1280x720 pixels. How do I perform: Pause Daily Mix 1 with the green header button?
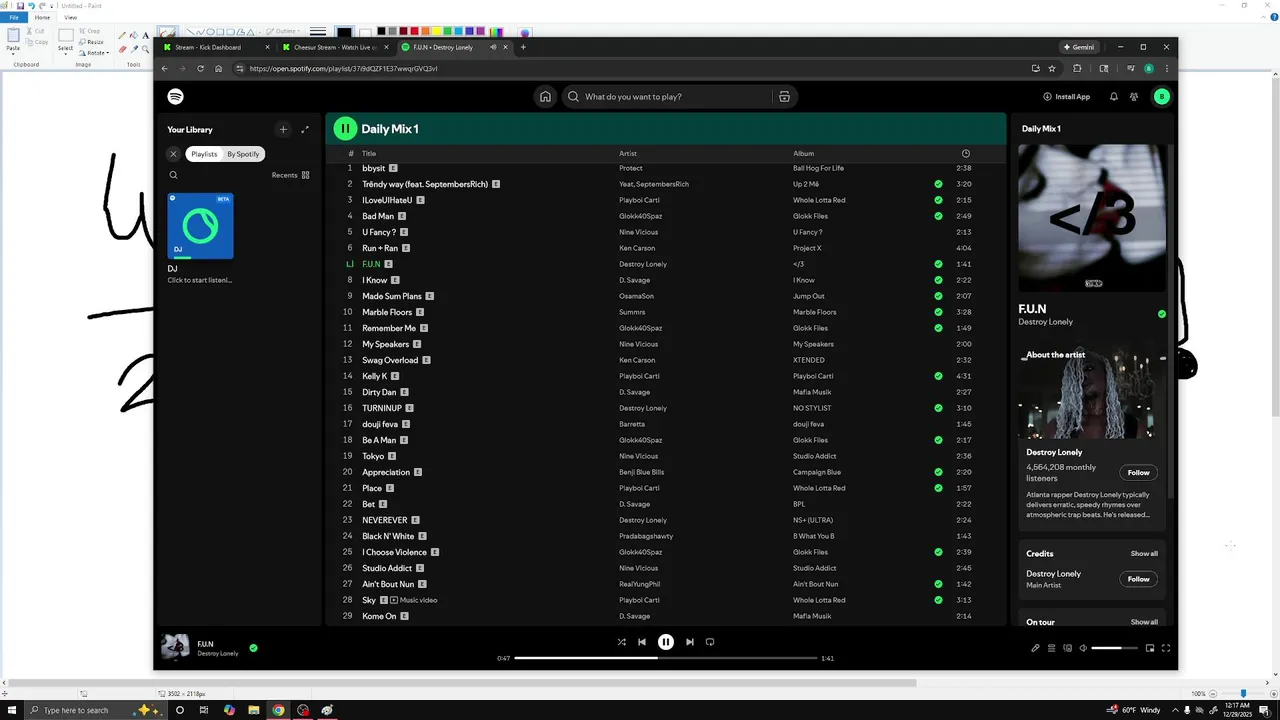point(345,128)
